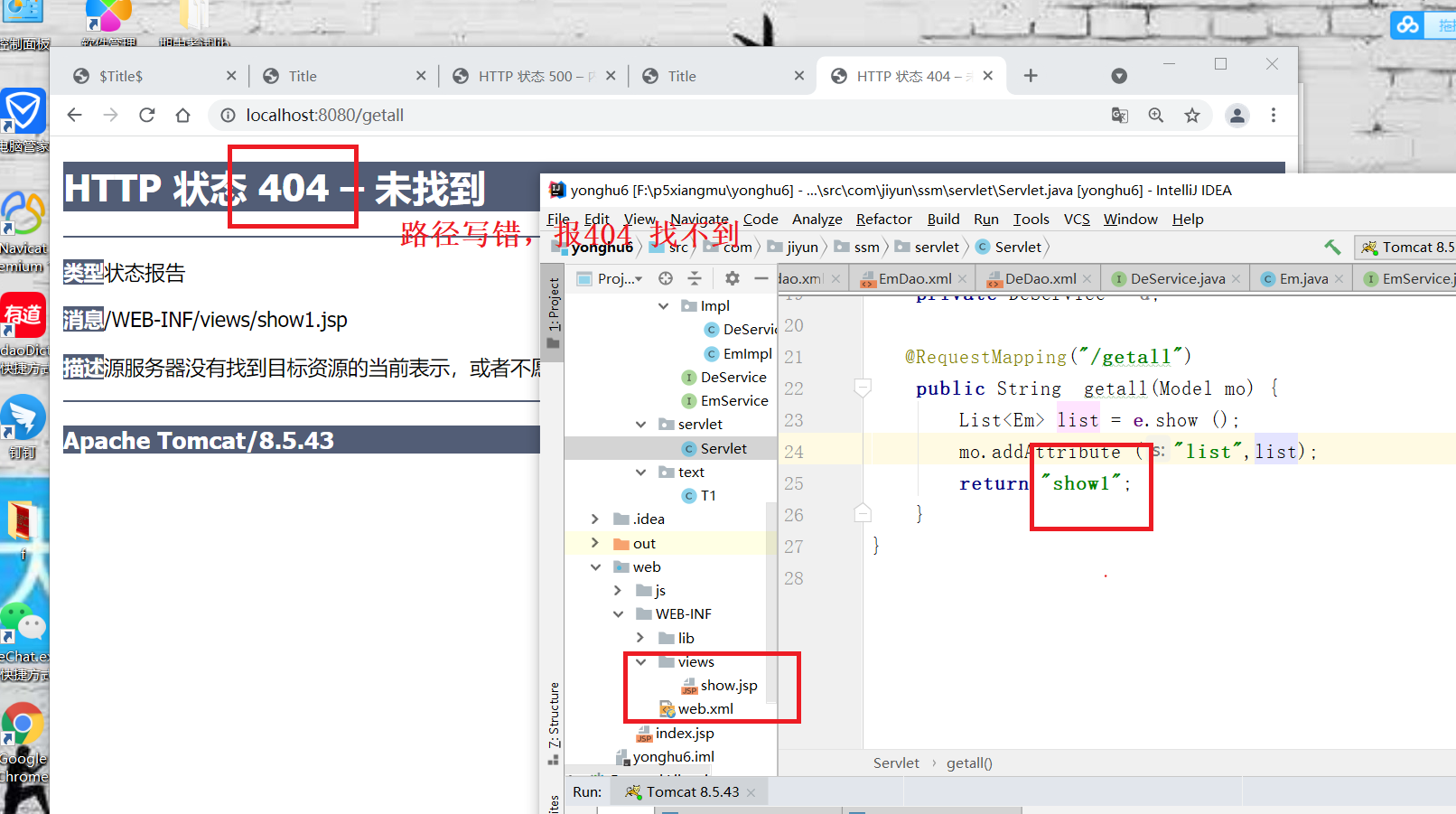The height and width of the screenshot is (814, 1456).
Task: Open the Build menu in IntelliJ
Action: tap(943, 219)
